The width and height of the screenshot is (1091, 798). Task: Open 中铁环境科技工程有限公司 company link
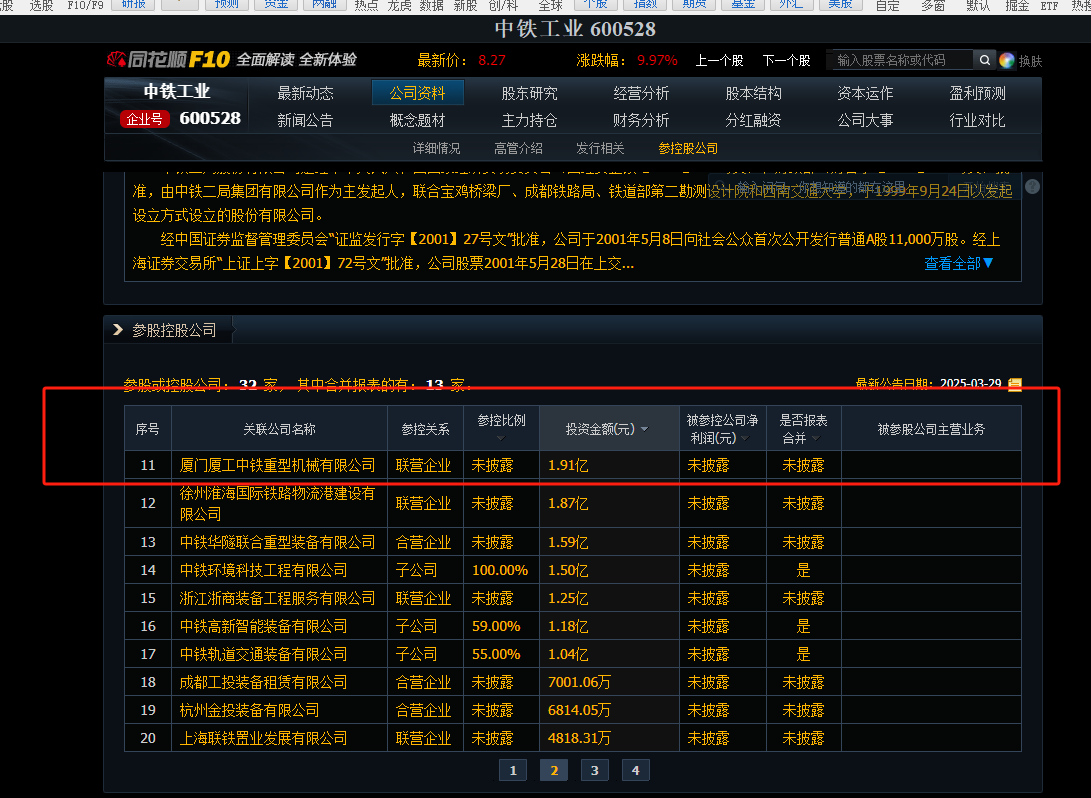[263, 570]
